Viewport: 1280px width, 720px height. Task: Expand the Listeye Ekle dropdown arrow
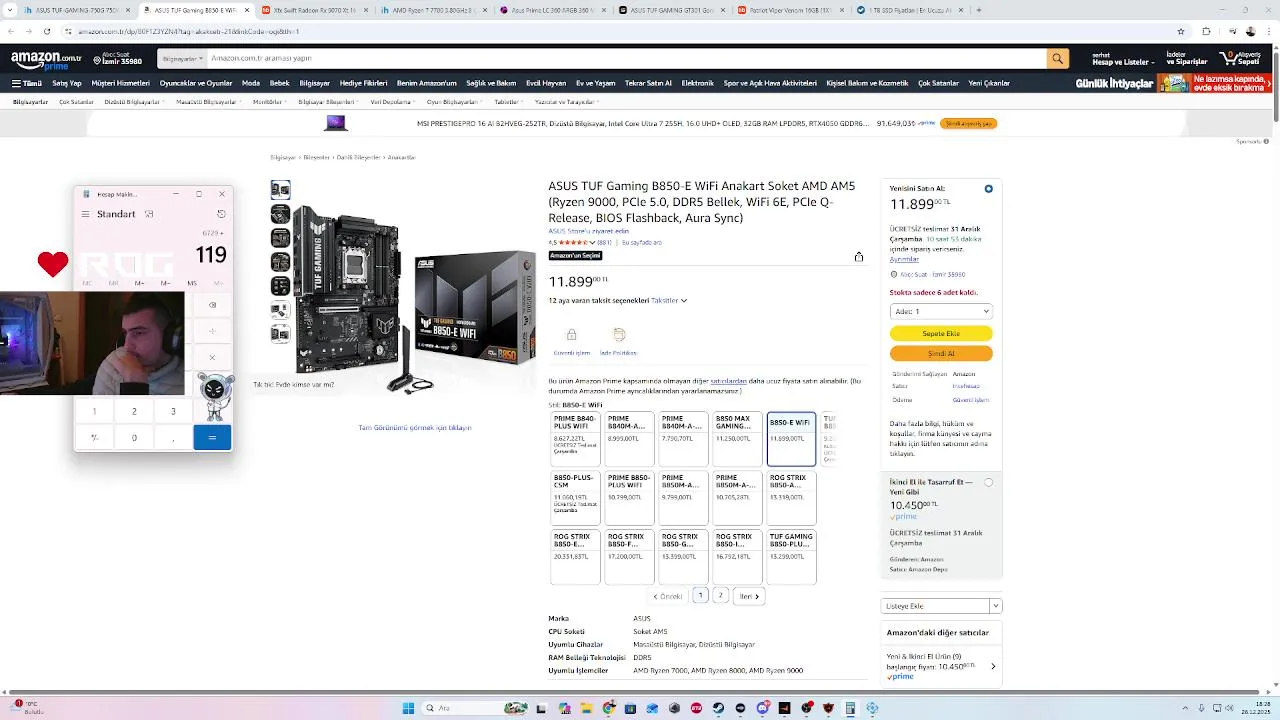(995, 606)
